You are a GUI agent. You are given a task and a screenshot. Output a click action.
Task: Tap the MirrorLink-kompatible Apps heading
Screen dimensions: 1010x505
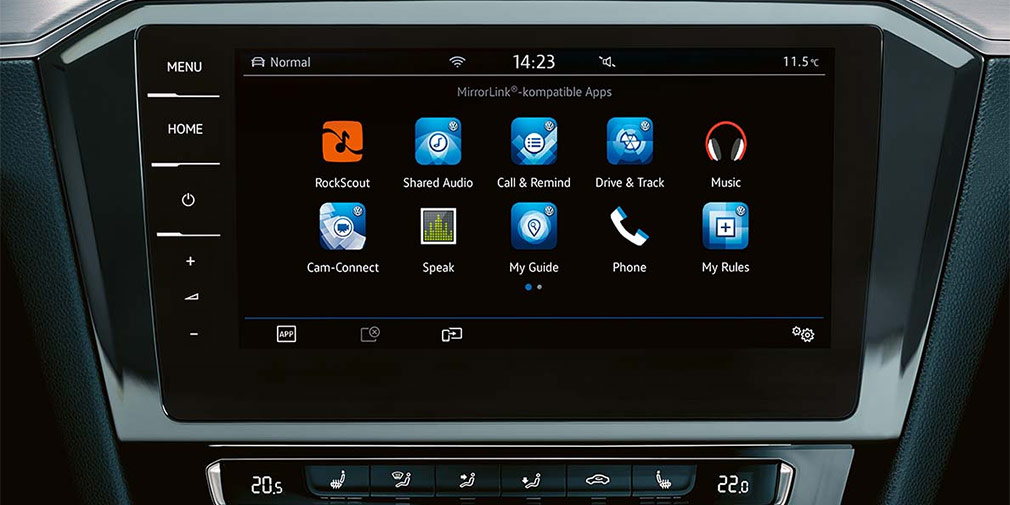pyautogui.click(x=534, y=92)
